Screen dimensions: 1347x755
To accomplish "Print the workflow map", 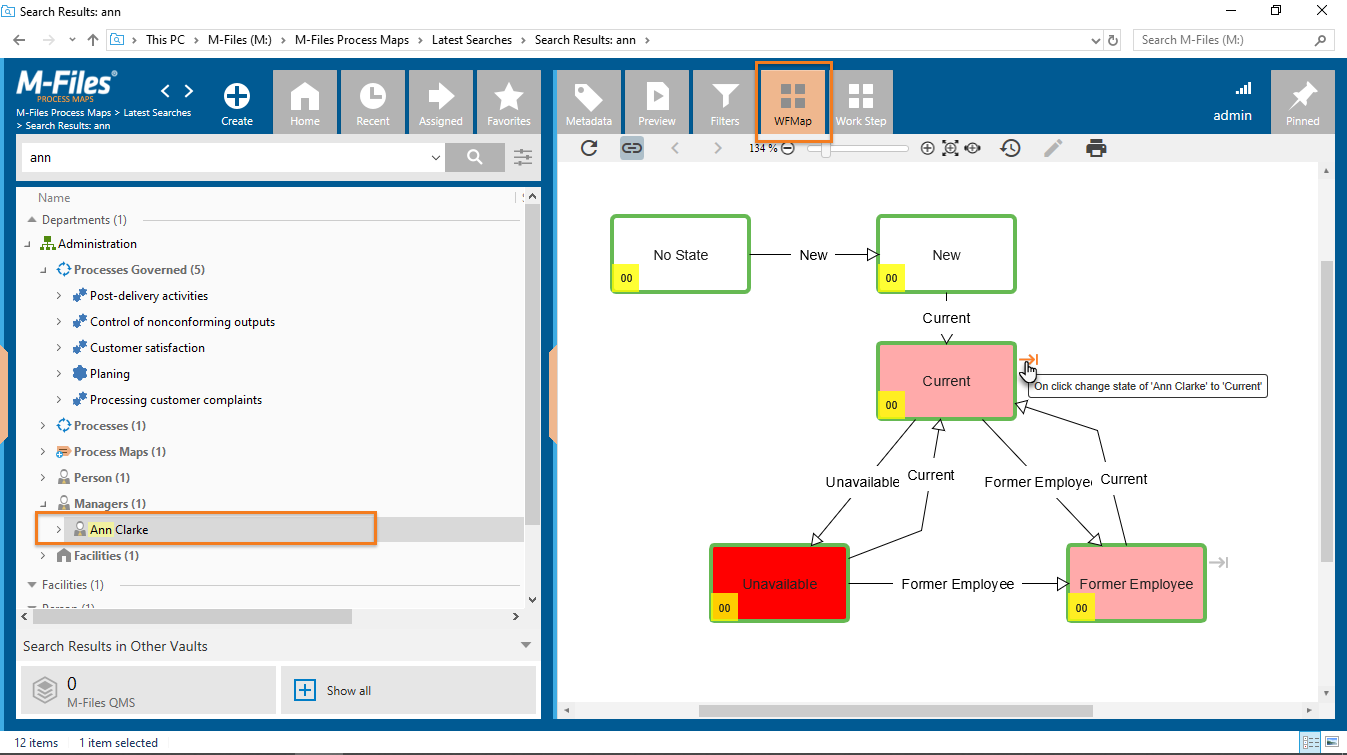I will coord(1097,148).
